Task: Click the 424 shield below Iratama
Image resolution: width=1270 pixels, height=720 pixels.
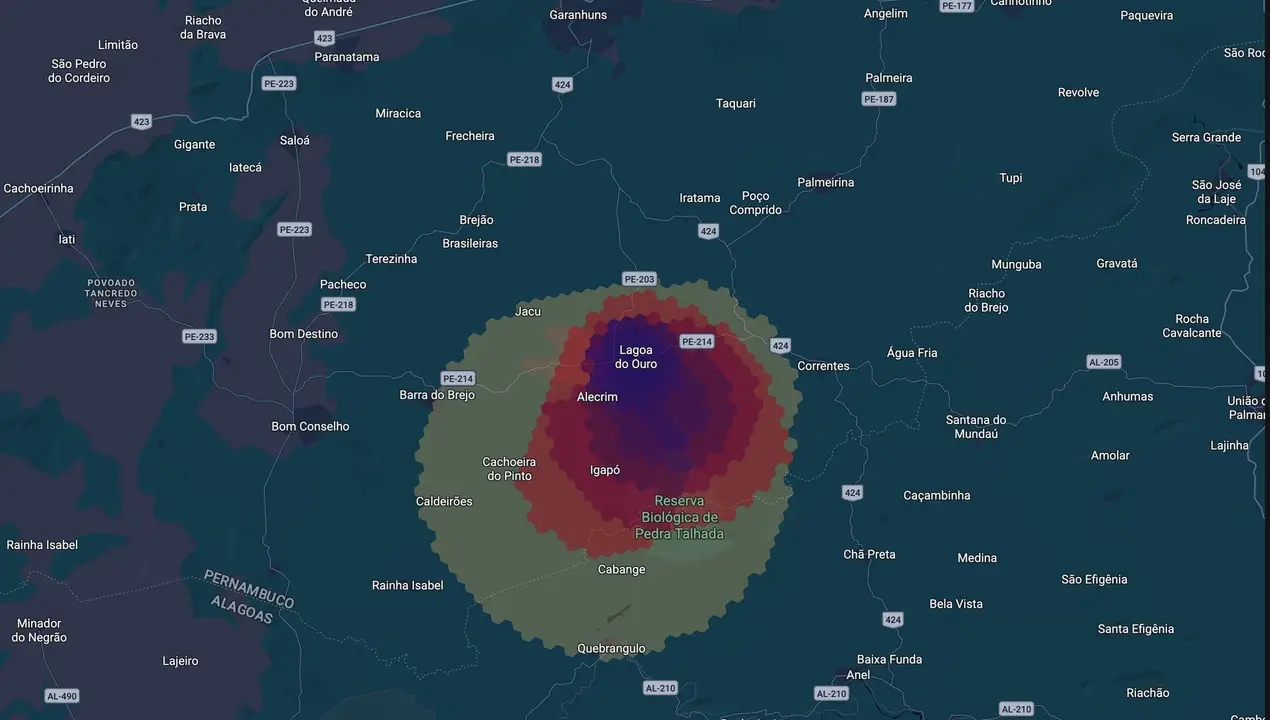Action: (x=708, y=231)
